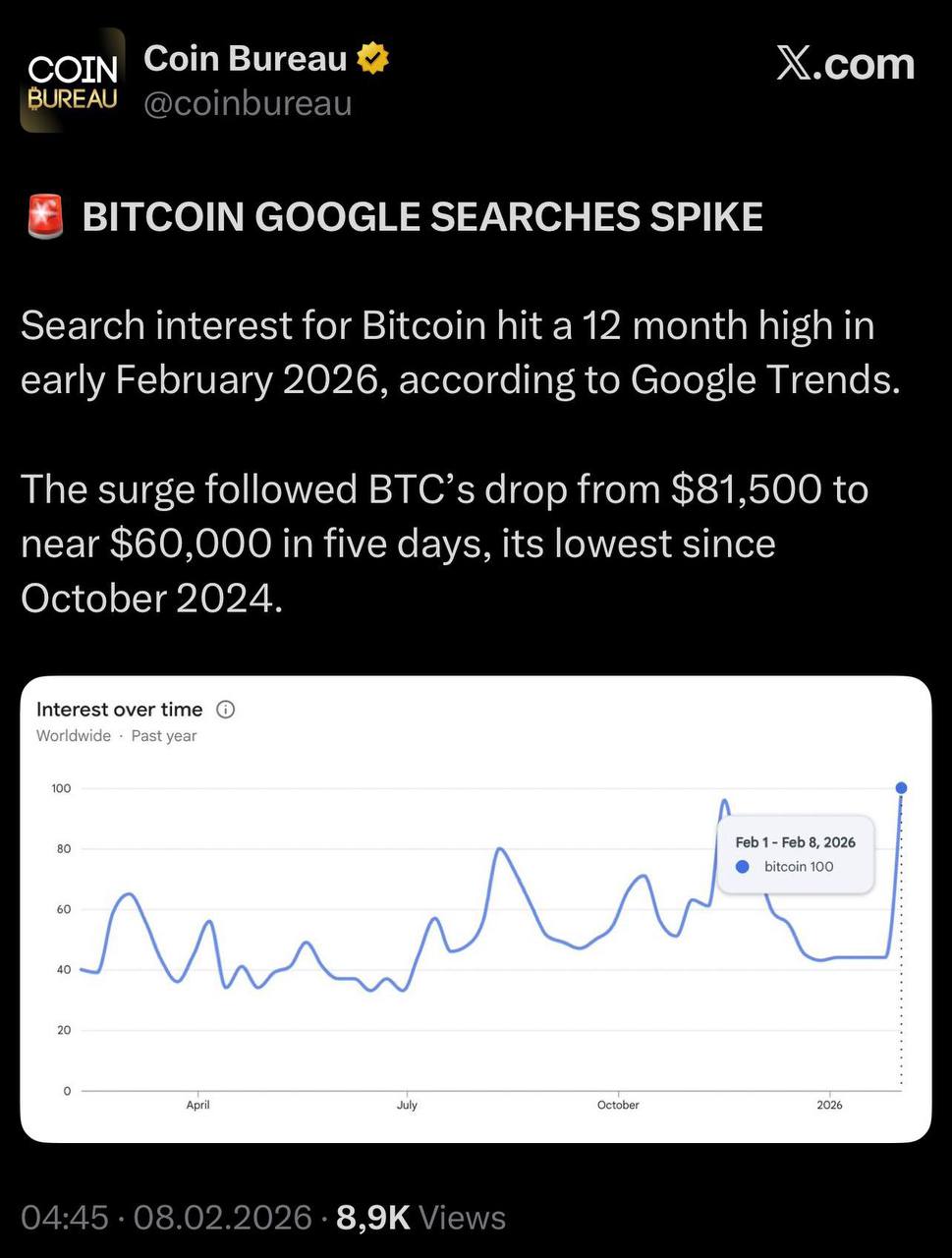Click the Interest over time heading
Screen dimensions: 952x1258
(119, 710)
